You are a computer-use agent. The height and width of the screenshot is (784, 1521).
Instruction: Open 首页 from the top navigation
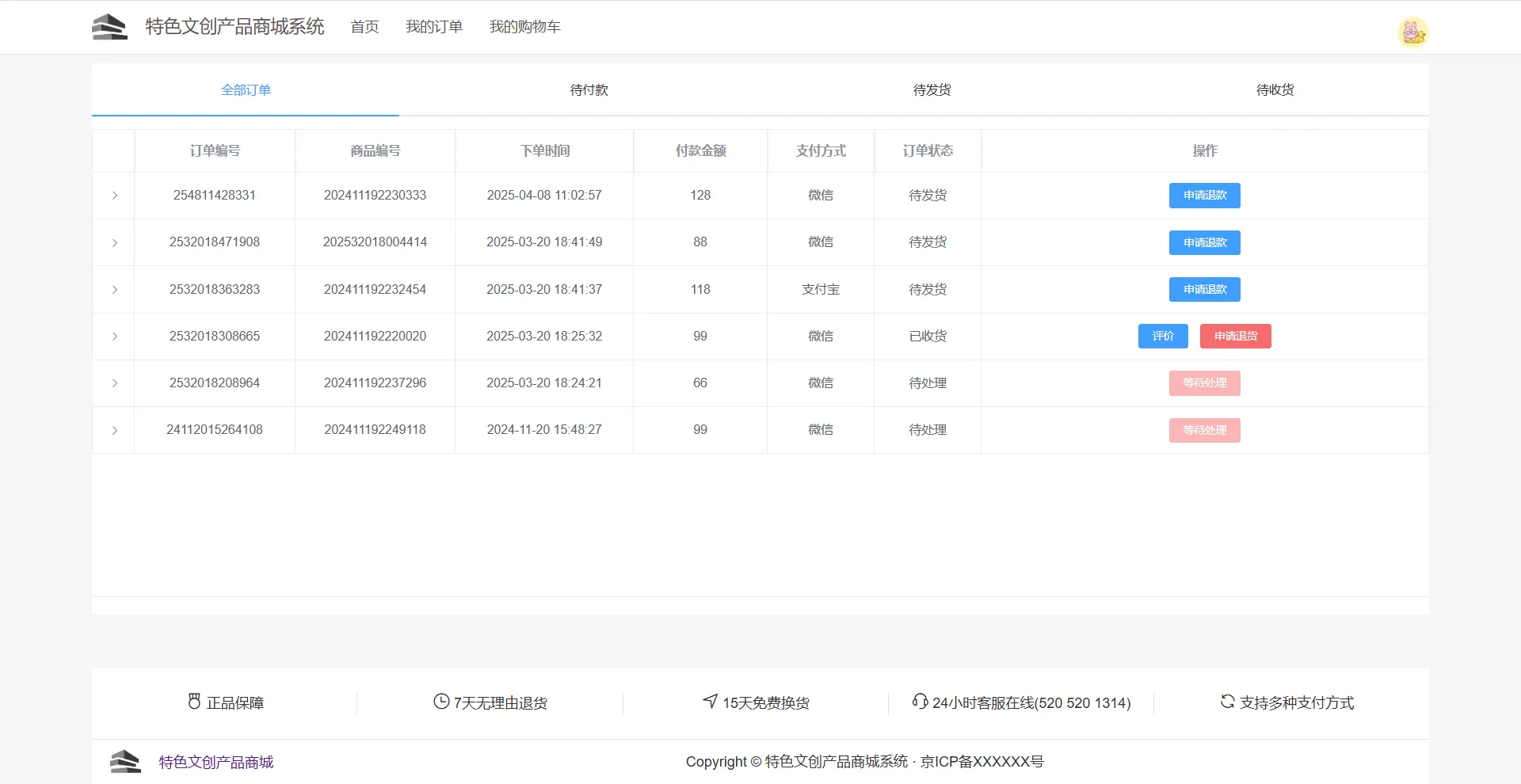(x=364, y=27)
